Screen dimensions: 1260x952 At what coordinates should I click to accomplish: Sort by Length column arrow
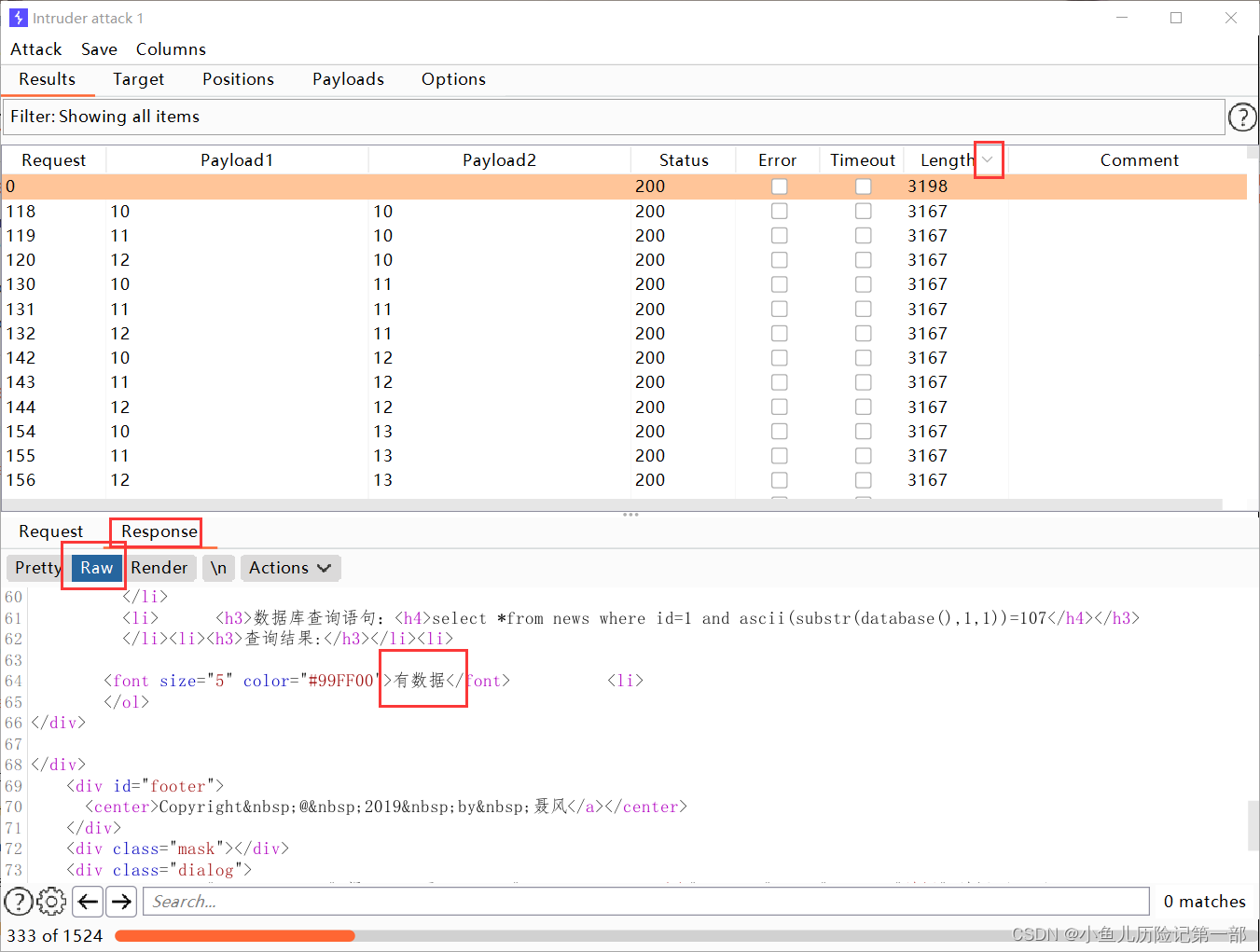click(x=988, y=159)
